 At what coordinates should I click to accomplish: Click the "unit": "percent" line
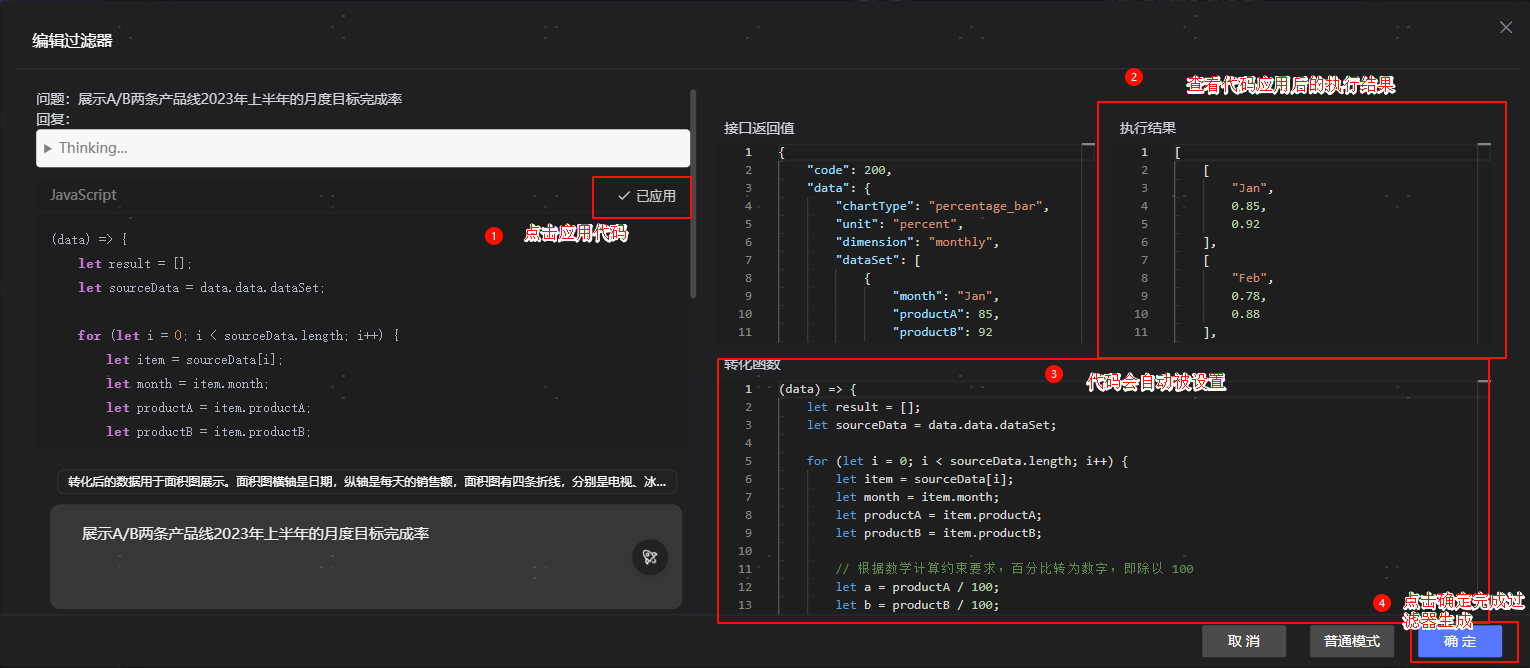(898, 224)
